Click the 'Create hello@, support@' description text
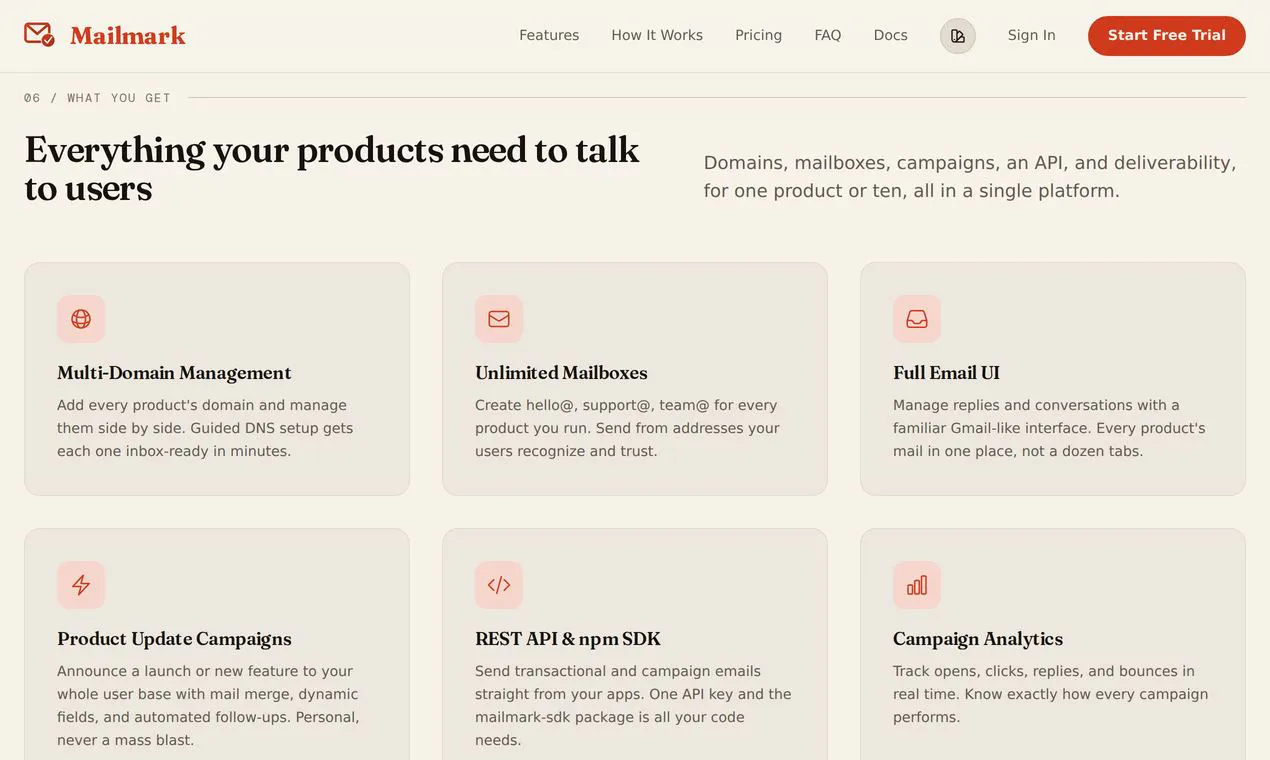The image size is (1270, 760). (627, 428)
